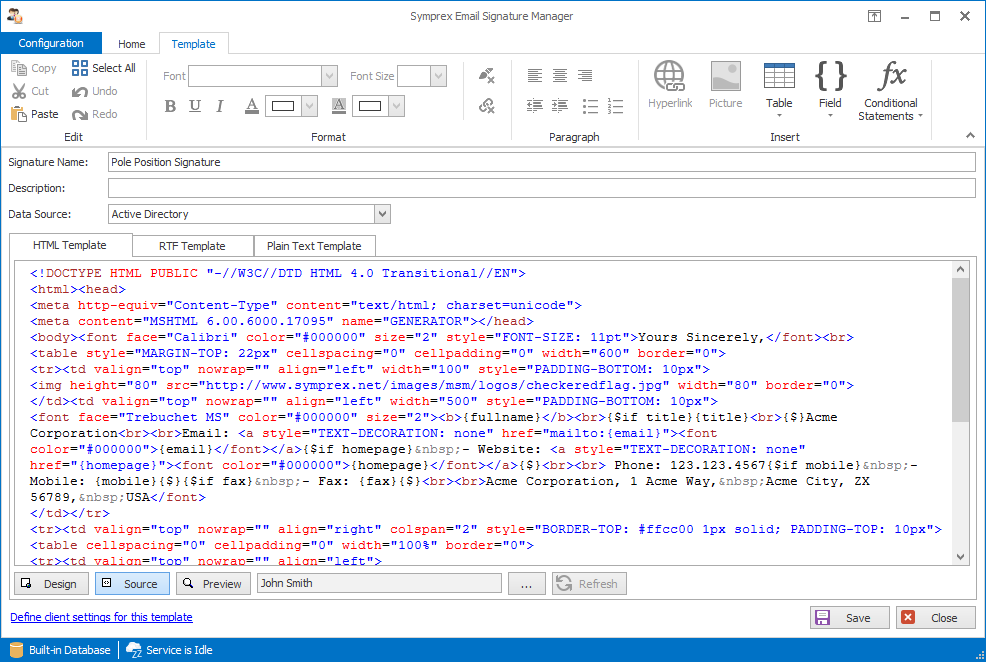Click the ellipsis browse user button
Screen dimensions: 986x662
coord(526,583)
